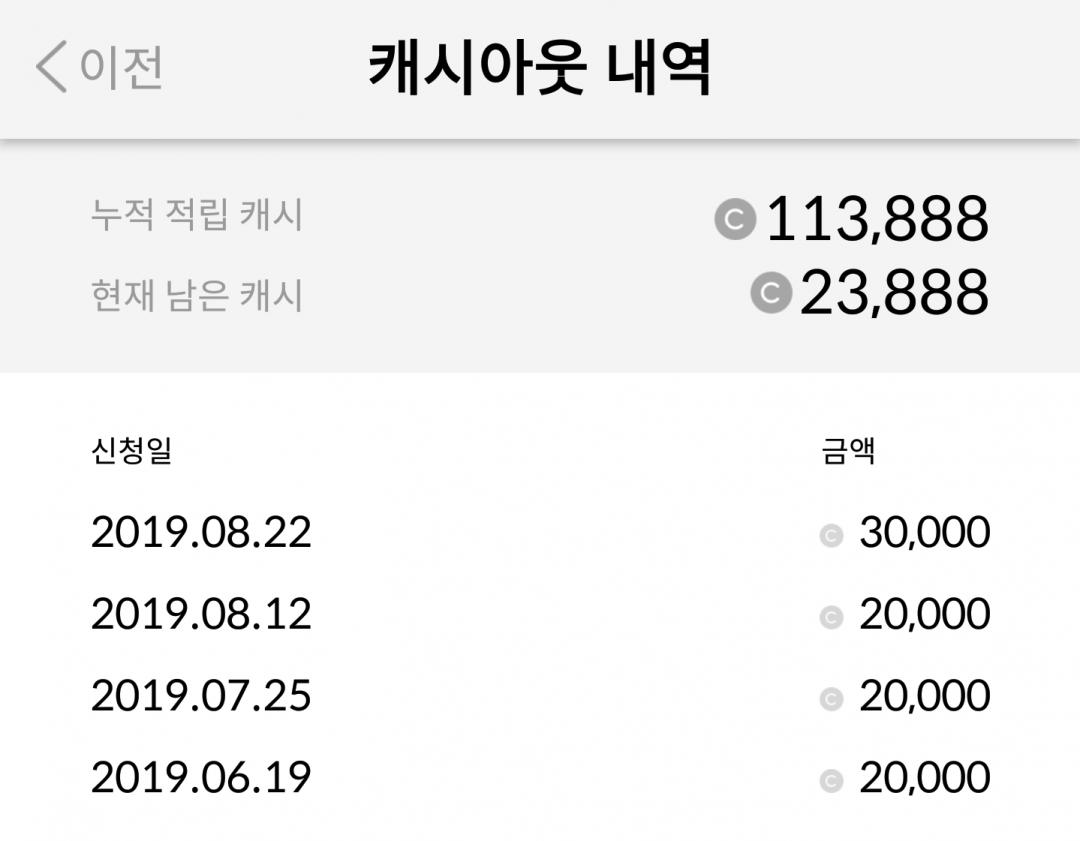Tap the cash coin icon beside 113,888
Screen dimensions: 1080x841
735,219
